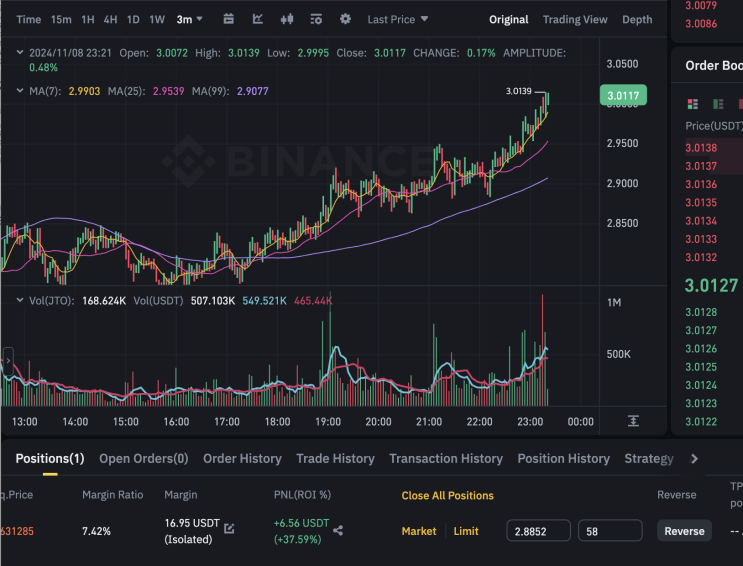Select bid price 3.0123 in order book
The width and height of the screenshot is (743, 566).
tap(701, 403)
